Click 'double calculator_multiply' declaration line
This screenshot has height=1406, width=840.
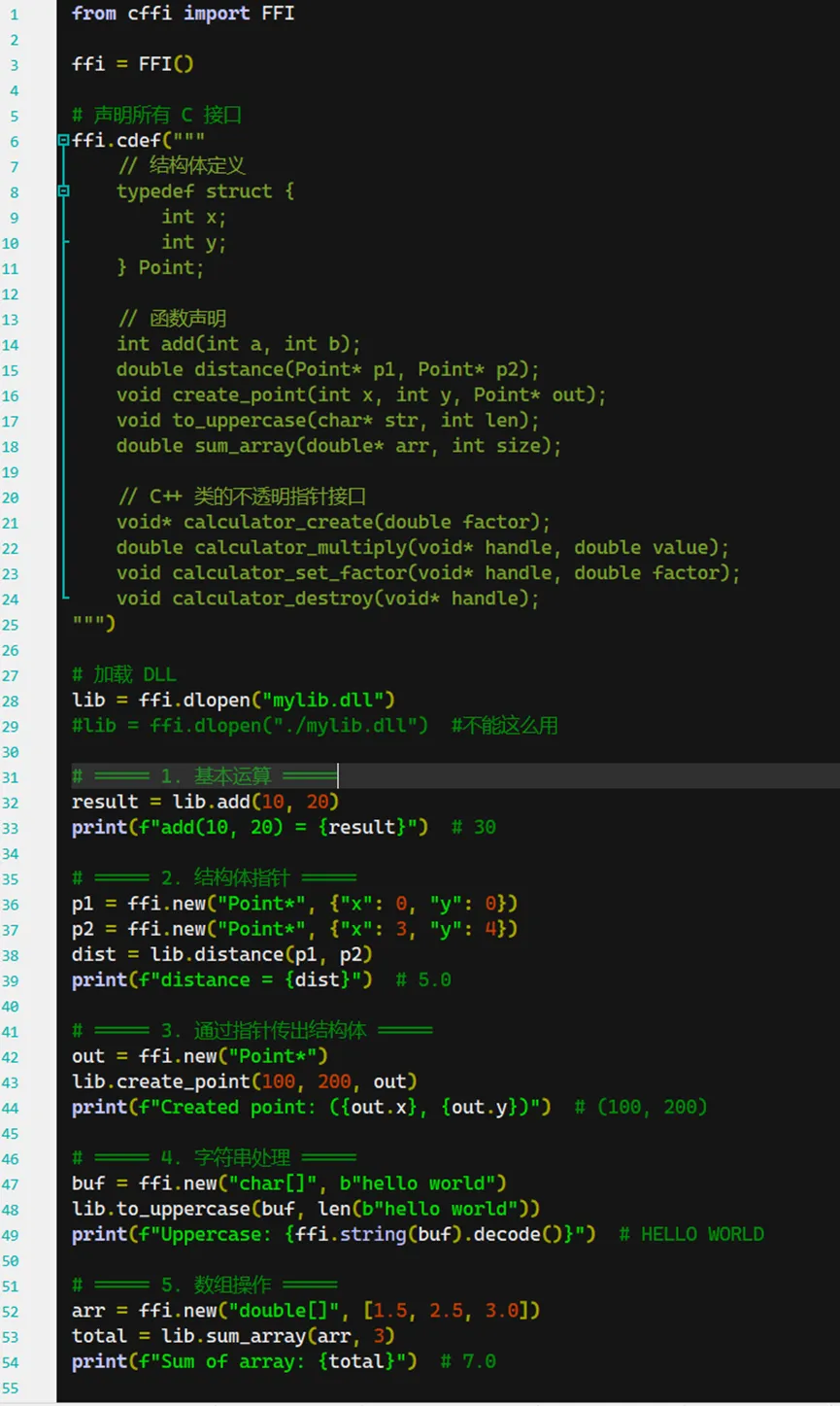coord(423,547)
